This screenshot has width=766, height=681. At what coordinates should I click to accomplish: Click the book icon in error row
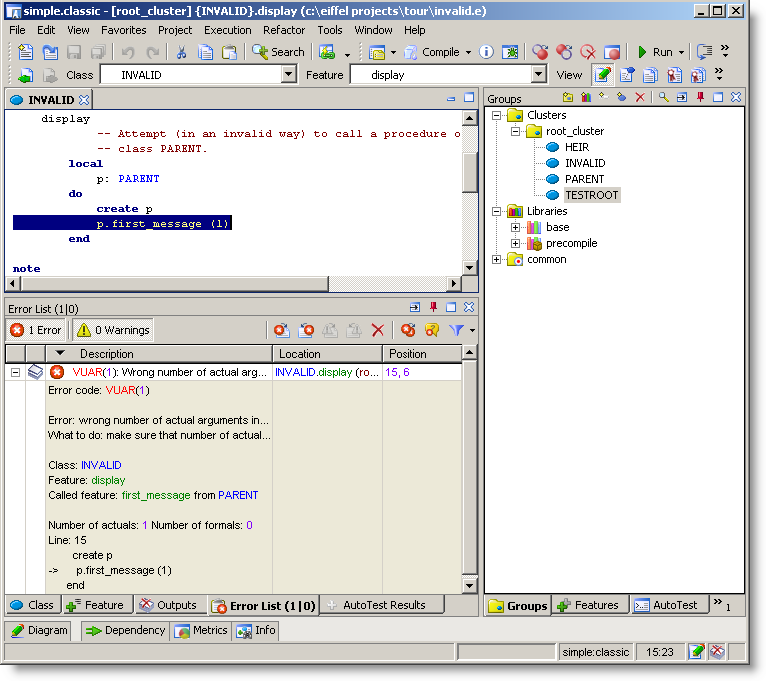[x=35, y=372]
